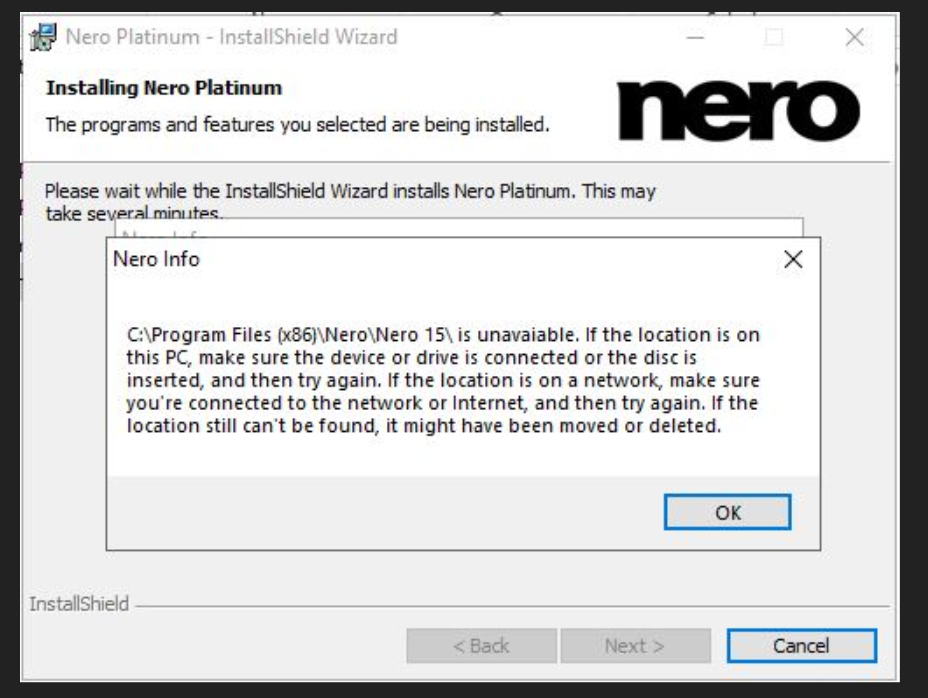Minimize the InstallShield Wizard window

[695, 37]
